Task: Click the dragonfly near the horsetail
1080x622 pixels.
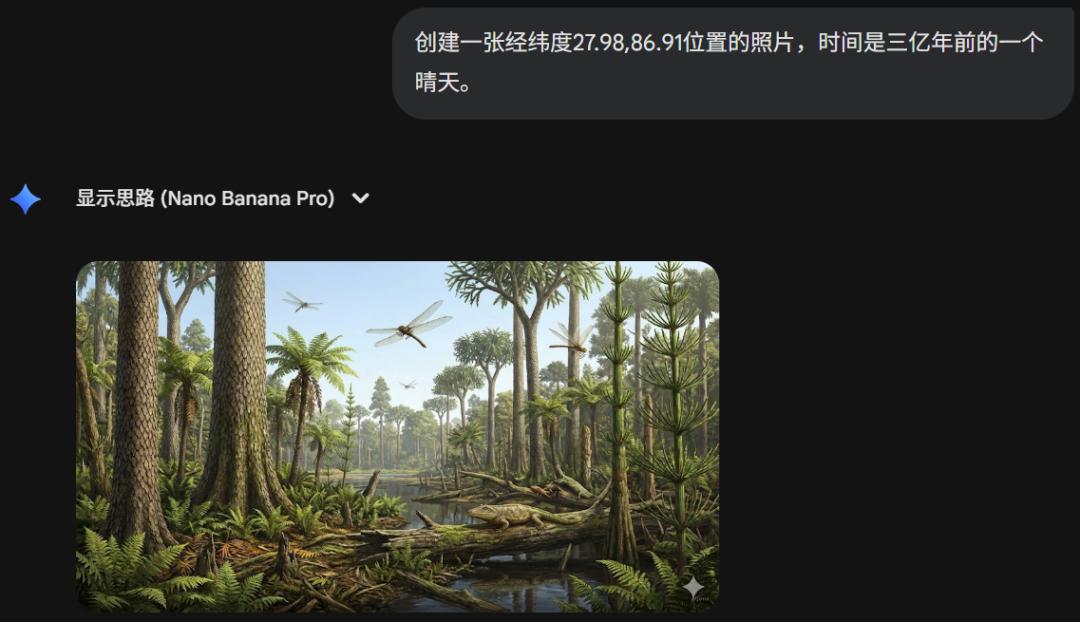Action: (570, 338)
